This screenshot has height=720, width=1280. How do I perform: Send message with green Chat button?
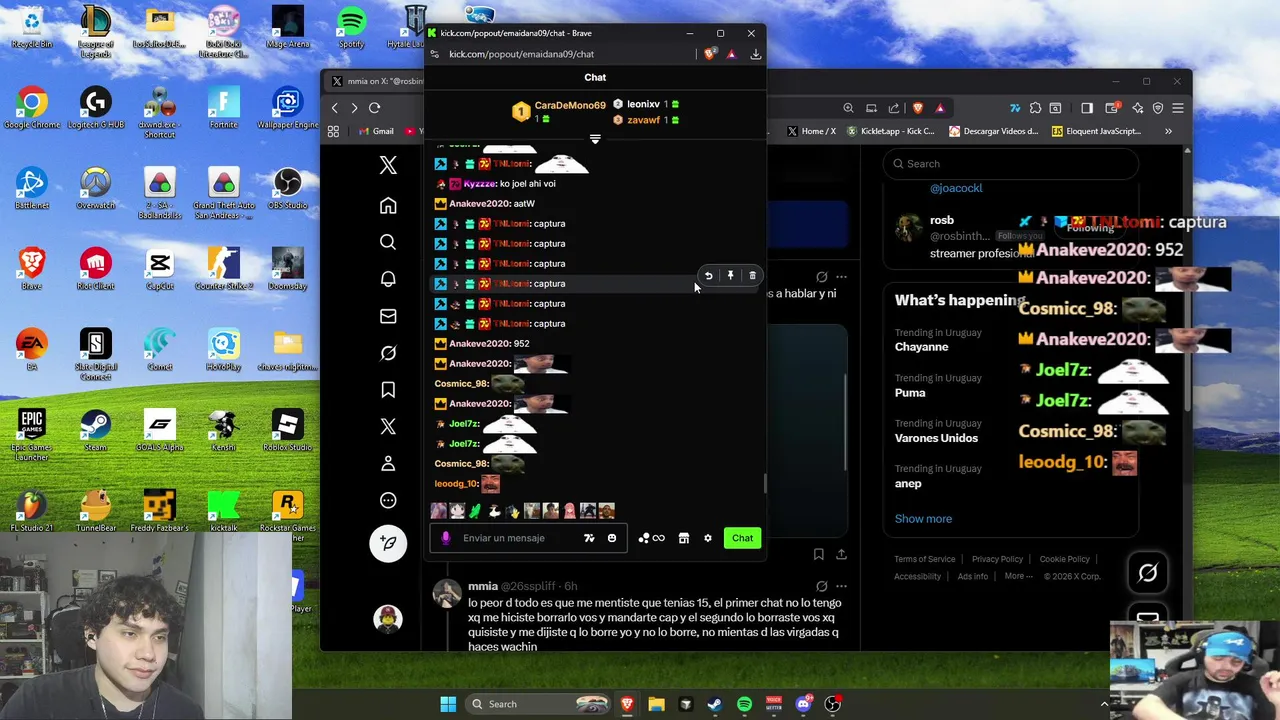(742, 538)
